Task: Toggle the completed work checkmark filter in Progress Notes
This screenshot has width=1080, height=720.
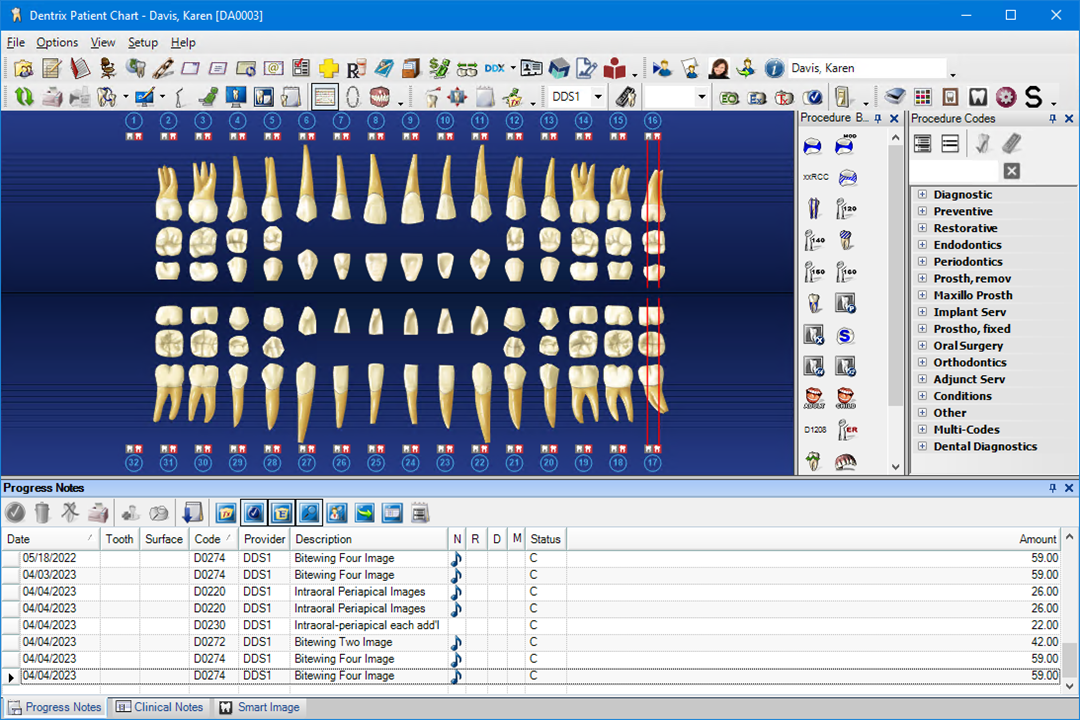Action: tap(254, 513)
